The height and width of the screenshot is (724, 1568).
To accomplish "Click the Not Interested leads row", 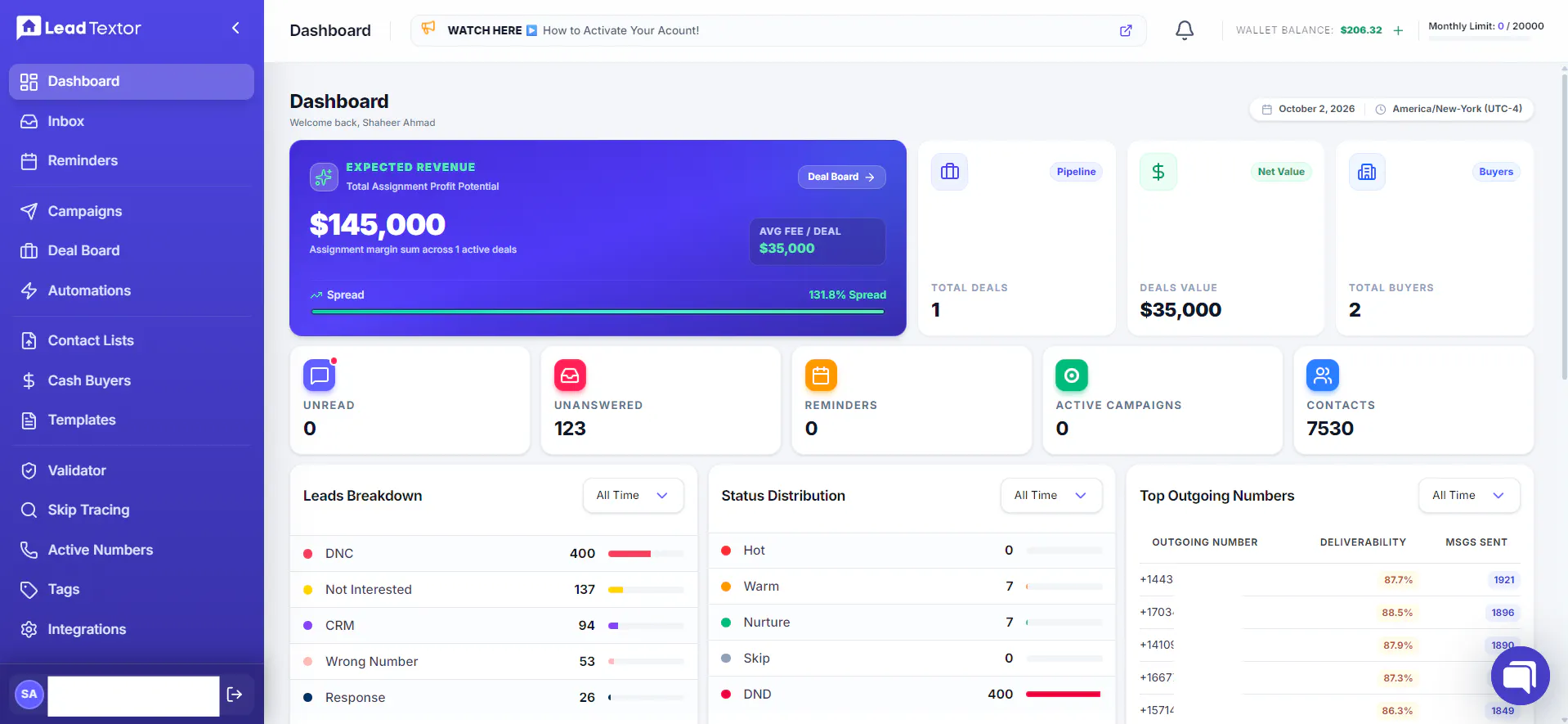I will click(x=494, y=590).
